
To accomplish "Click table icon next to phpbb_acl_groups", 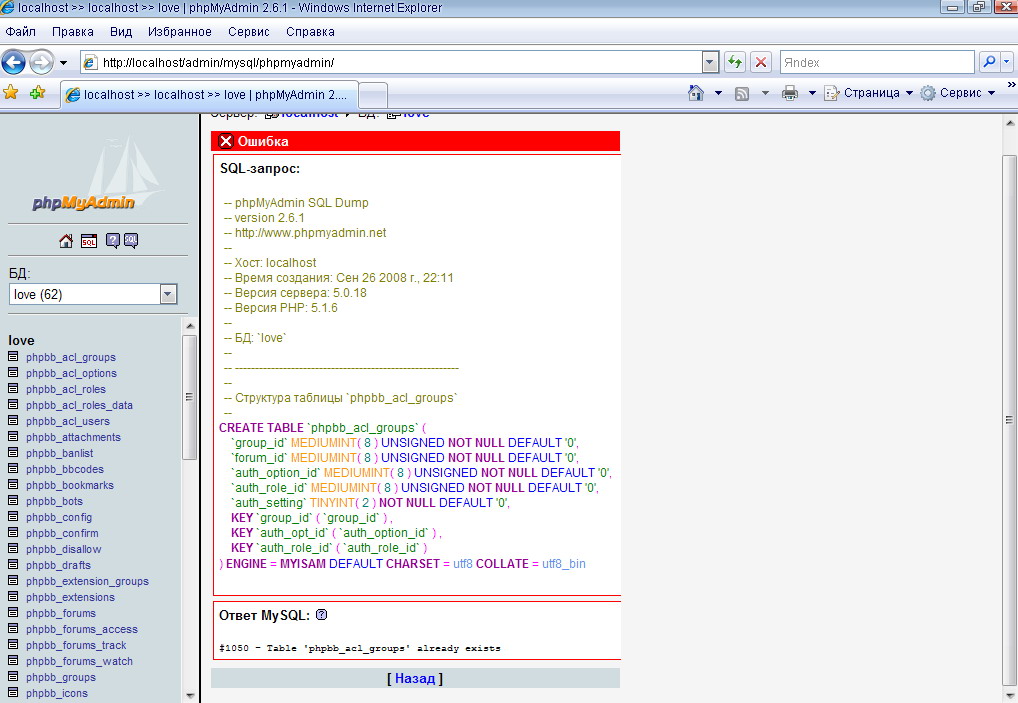I will [x=13, y=357].
